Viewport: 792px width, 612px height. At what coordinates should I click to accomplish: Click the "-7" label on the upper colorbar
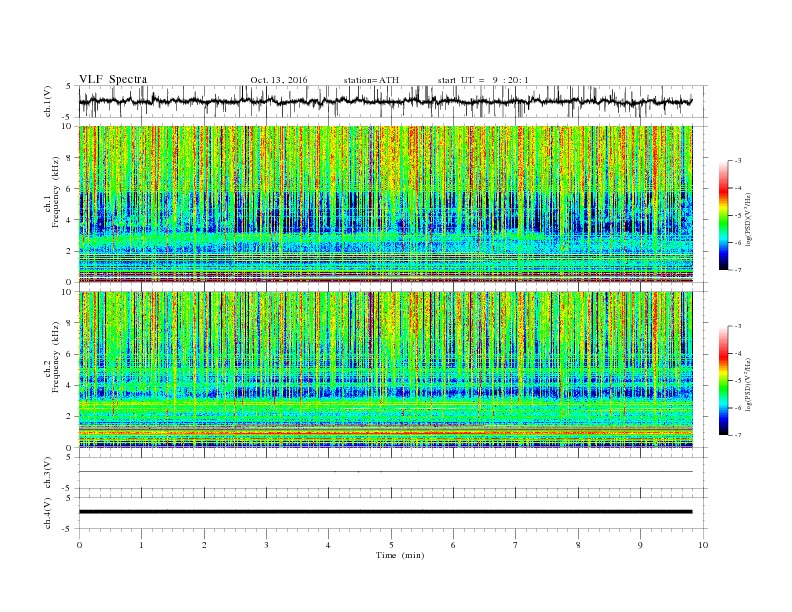coord(738,270)
